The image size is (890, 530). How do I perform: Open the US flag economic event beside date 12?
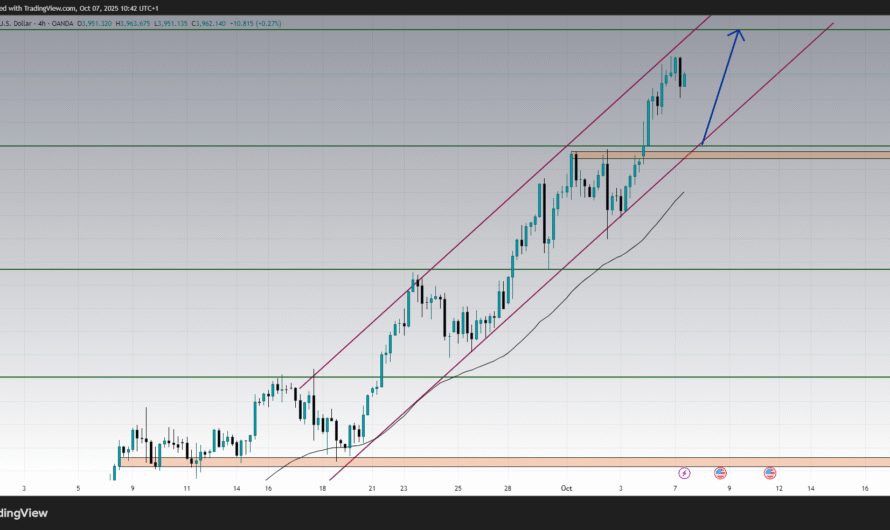point(770,473)
